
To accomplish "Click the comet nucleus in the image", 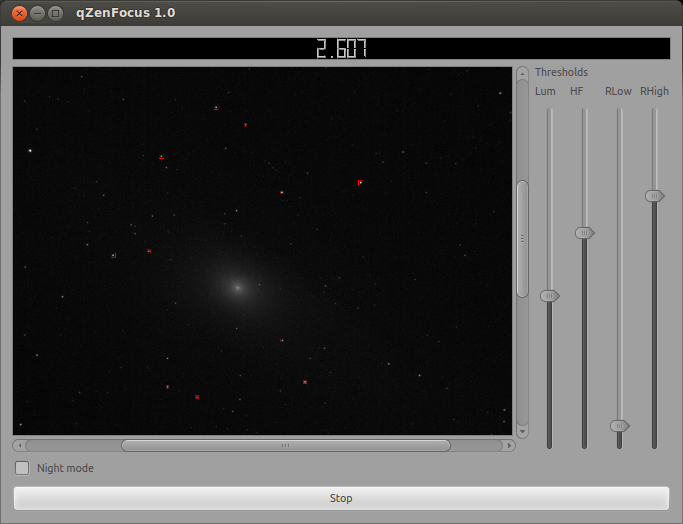I will pyautogui.click(x=238, y=287).
